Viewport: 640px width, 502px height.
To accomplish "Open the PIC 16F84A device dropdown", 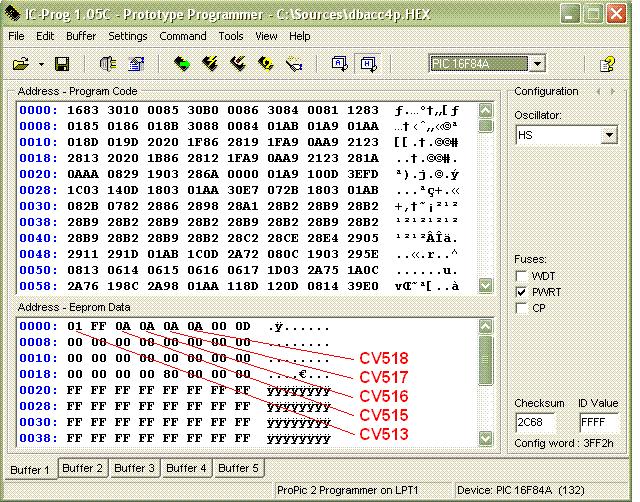I will pyautogui.click(x=538, y=64).
